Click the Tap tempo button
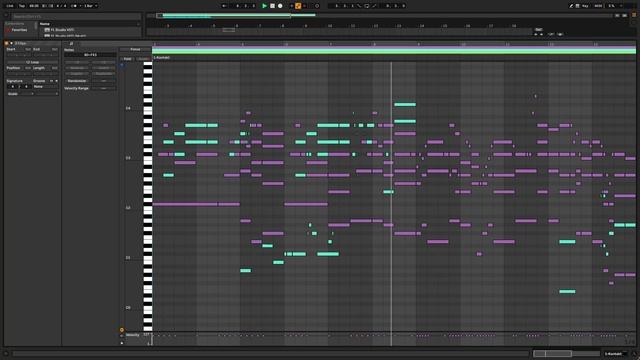The height and width of the screenshot is (360, 640). [x=22, y=6]
